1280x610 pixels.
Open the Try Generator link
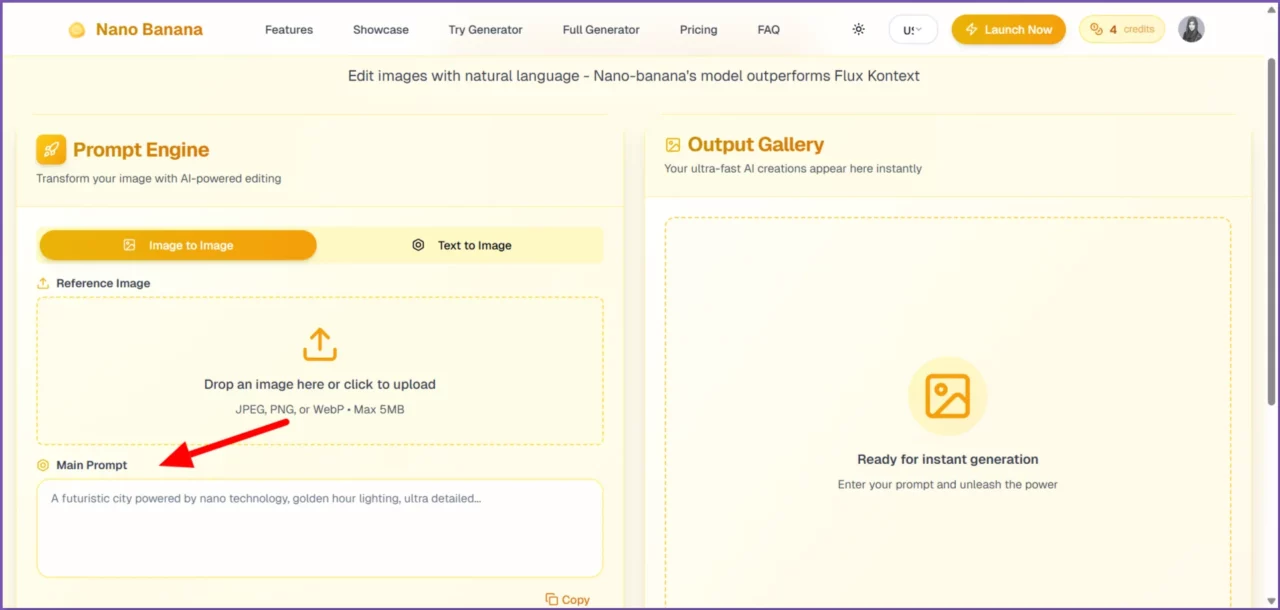pos(485,30)
